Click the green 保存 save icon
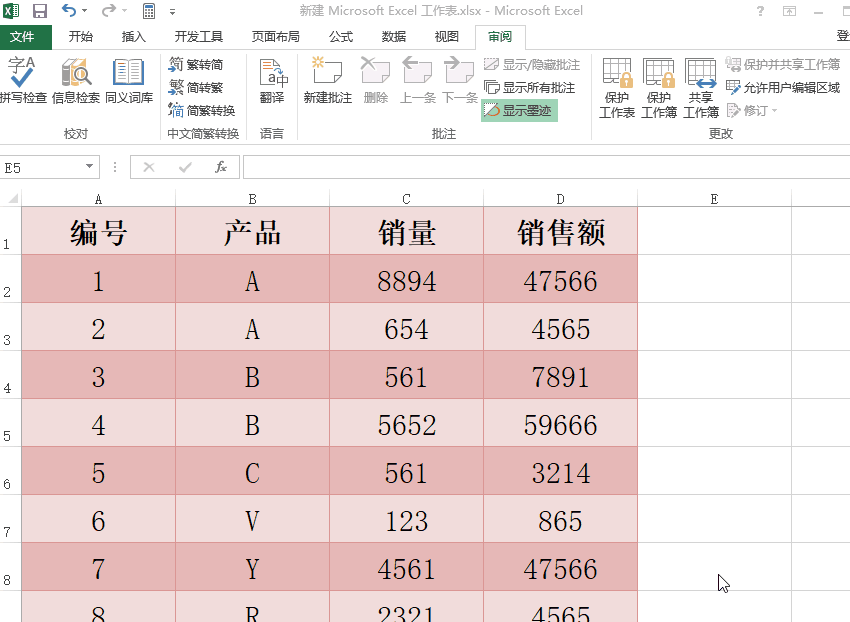Viewport: 850px width, 622px height. (x=38, y=10)
